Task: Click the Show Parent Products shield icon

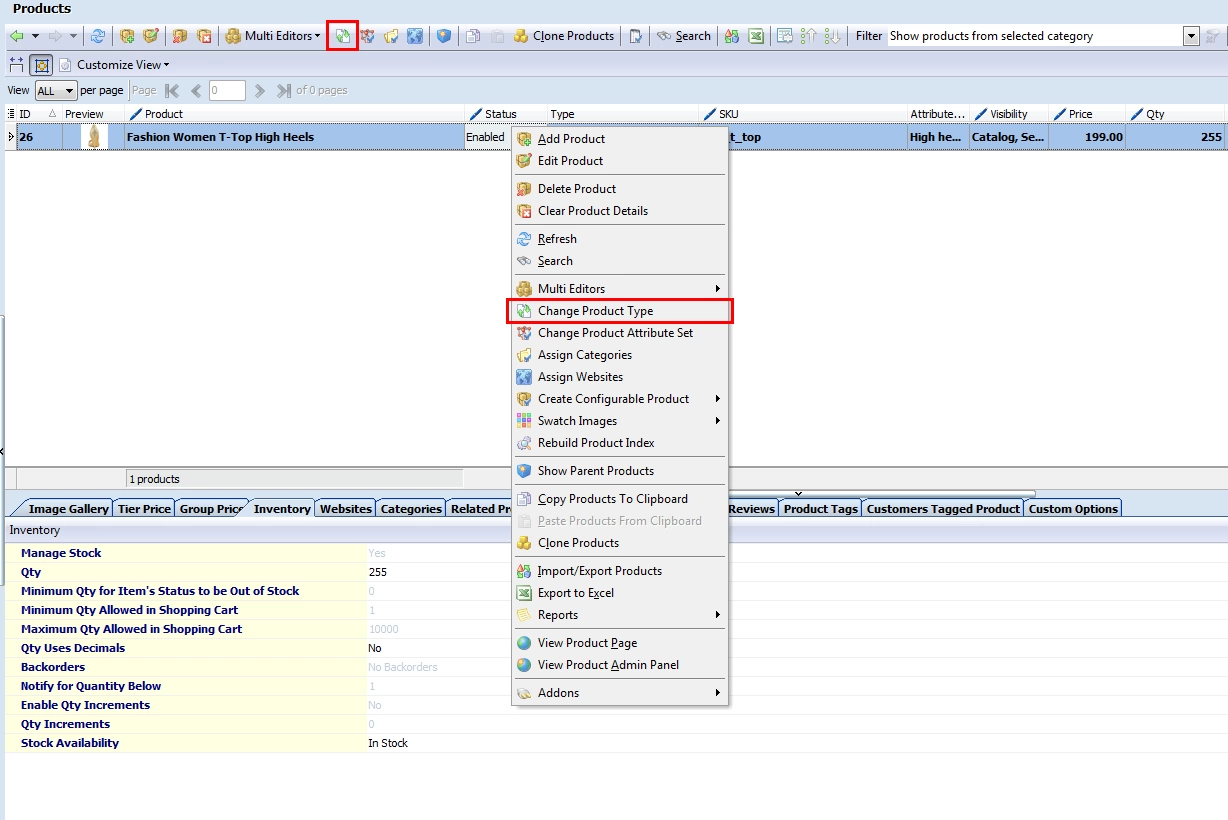Action: coord(444,36)
